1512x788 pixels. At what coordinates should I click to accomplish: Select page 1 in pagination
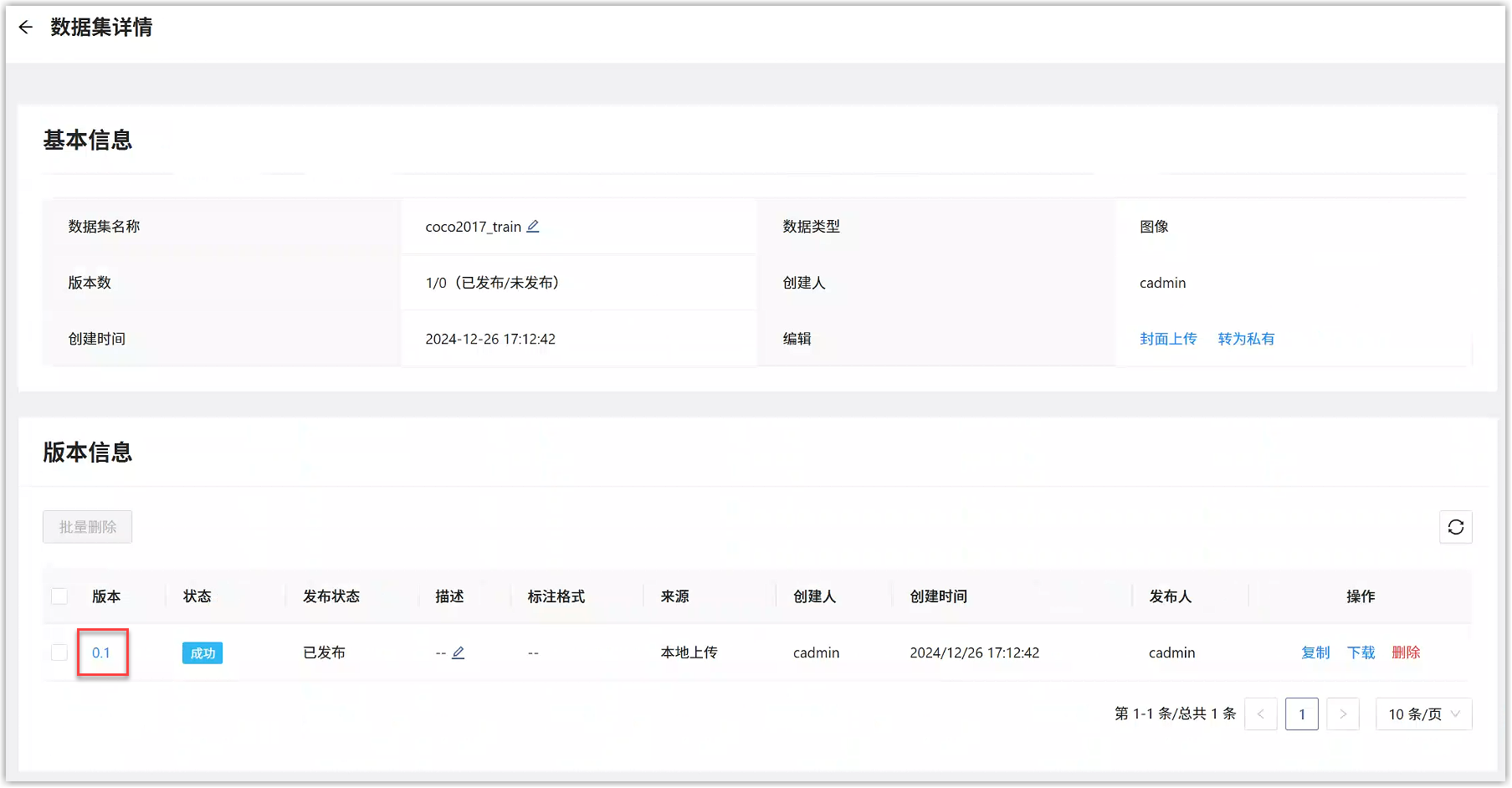[1301, 714]
